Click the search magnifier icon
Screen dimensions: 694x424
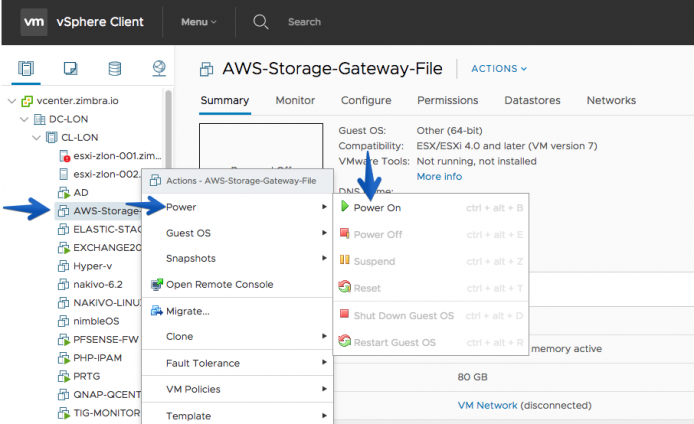[x=261, y=22]
